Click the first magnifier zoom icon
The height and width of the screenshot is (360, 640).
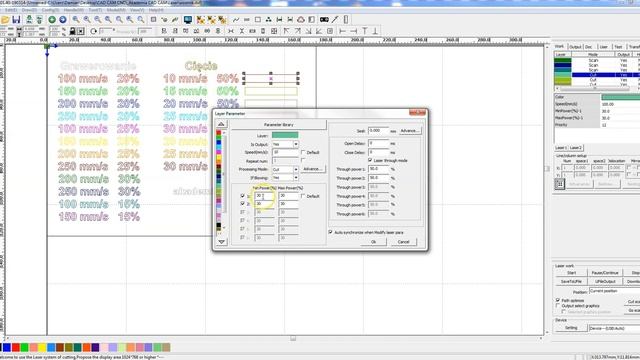coord(76,20)
